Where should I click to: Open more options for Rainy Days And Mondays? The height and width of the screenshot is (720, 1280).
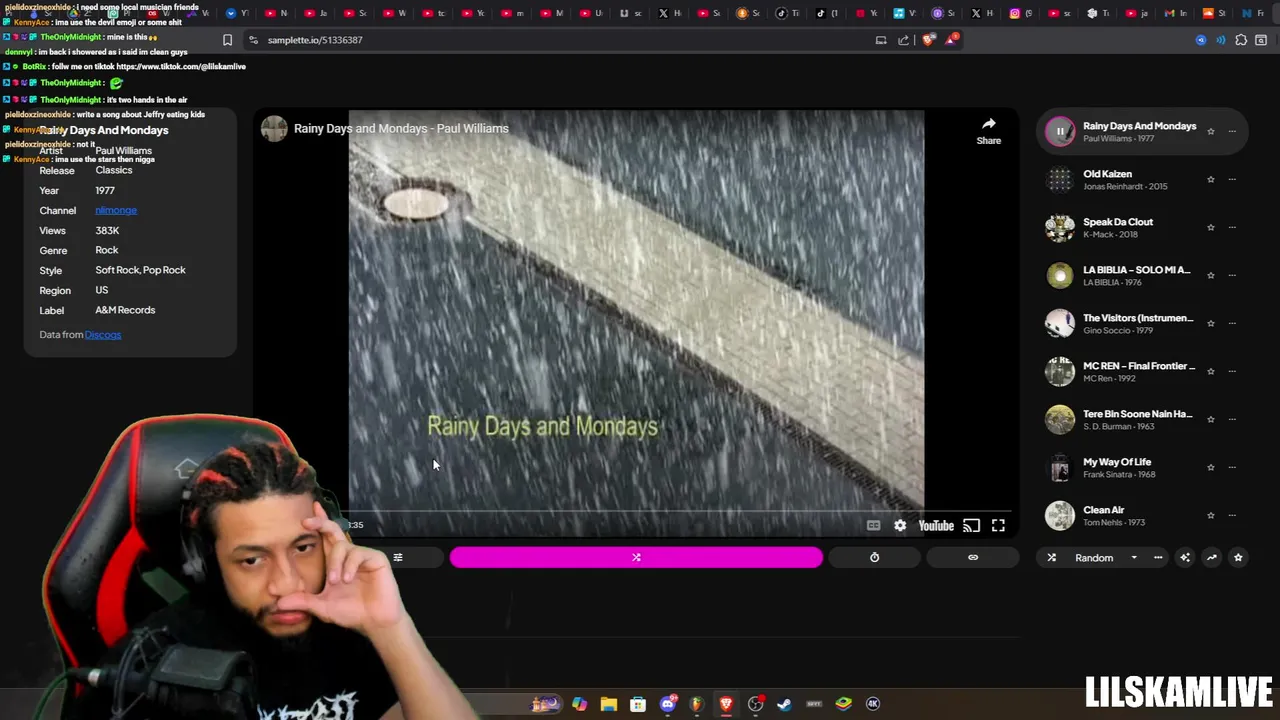1232,131
